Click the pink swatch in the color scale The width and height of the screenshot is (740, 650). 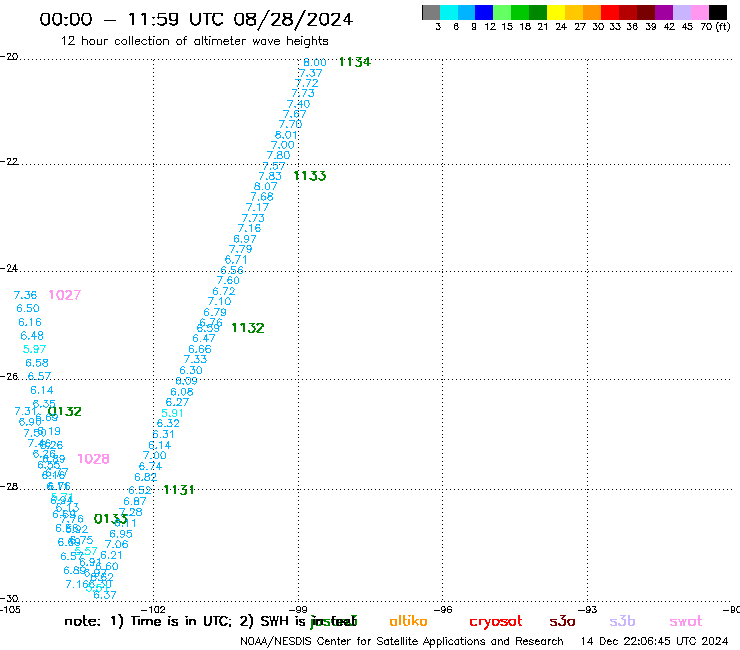point(700,12)
